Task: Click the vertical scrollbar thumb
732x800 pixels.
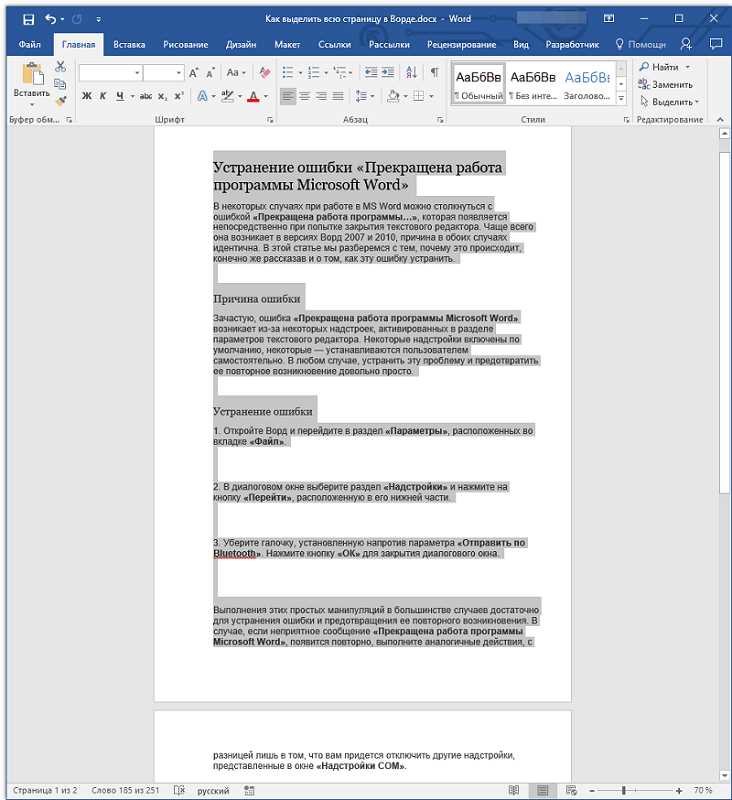Action: tap(724, 321)
